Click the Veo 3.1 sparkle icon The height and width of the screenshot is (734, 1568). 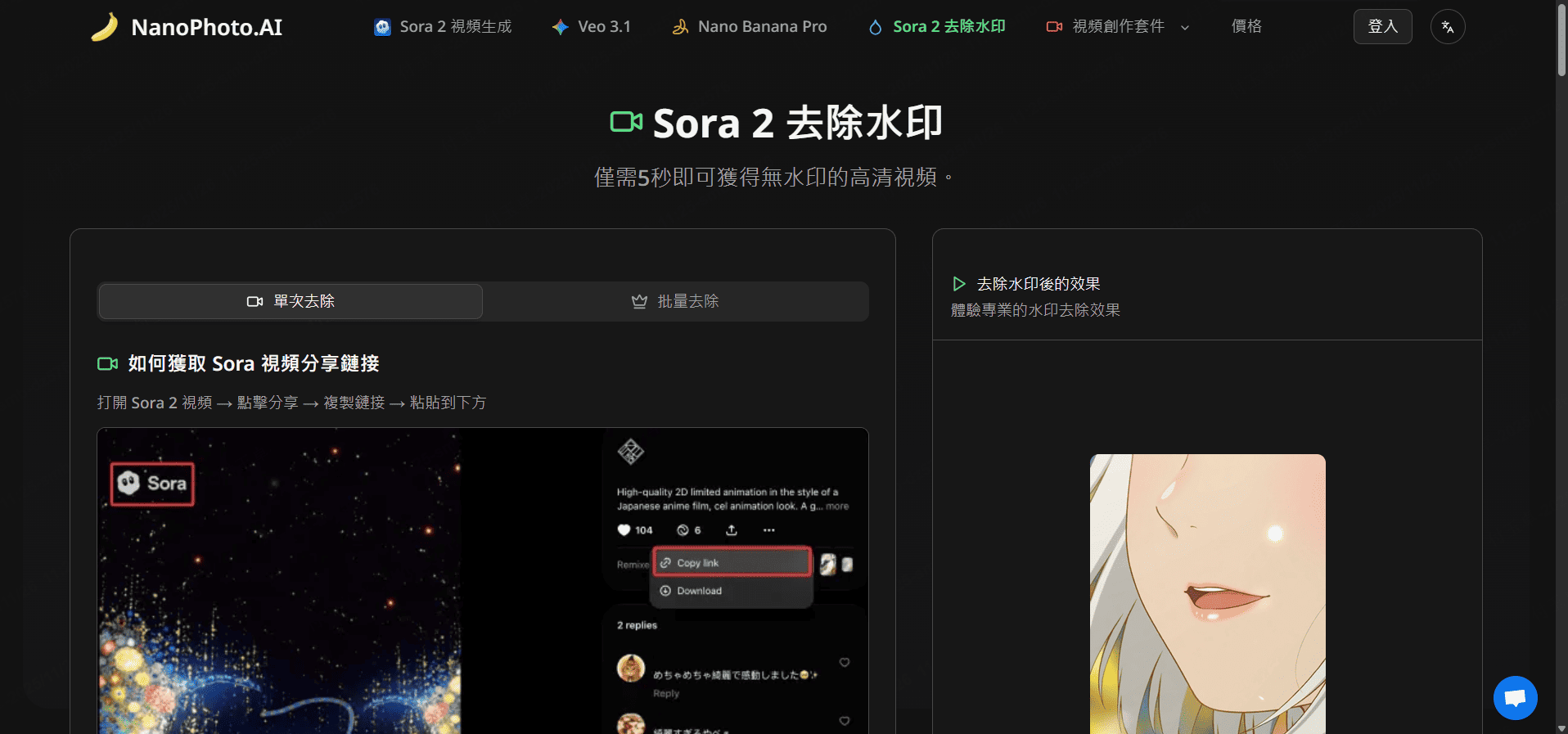coord(560,27)
